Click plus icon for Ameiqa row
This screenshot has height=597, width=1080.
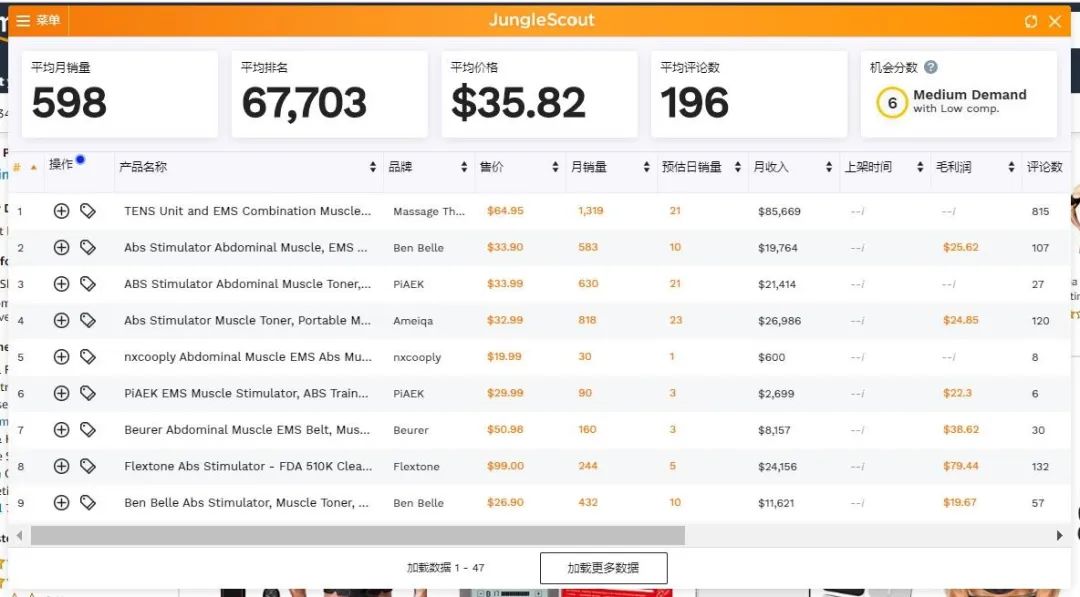click(61, 320)
